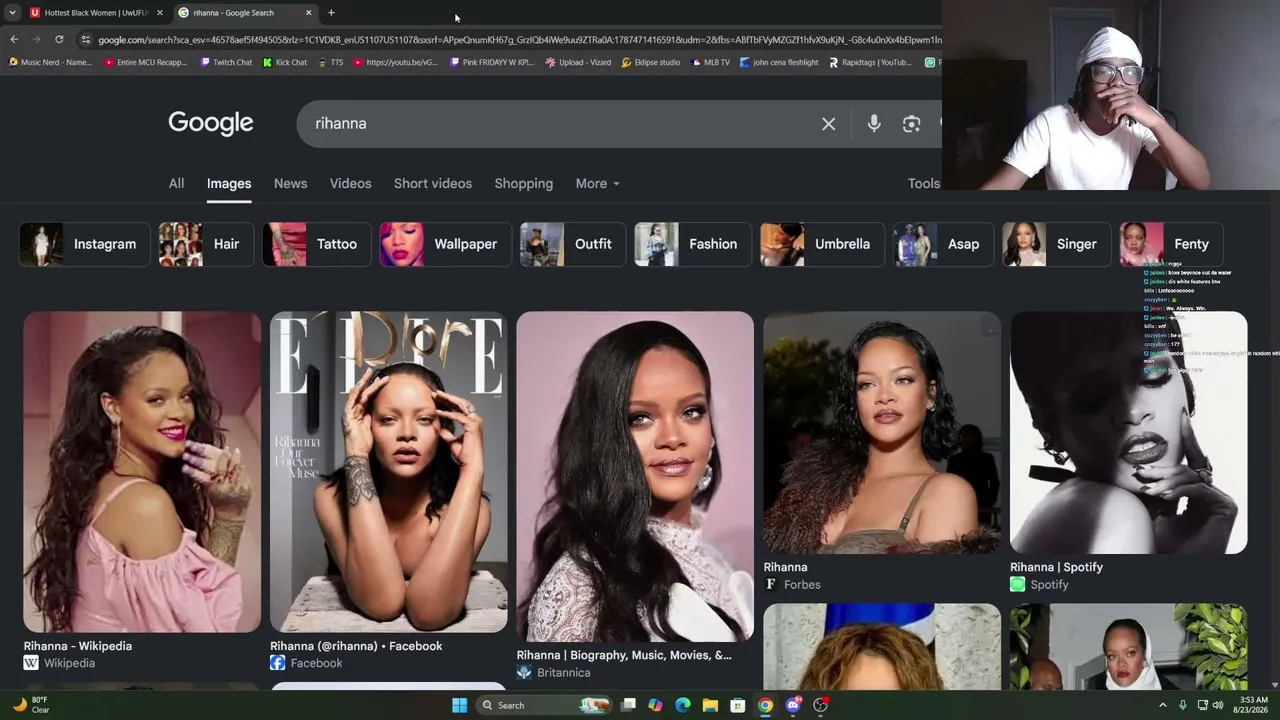1280x720 pixels.
Task: Apply the Wallpaper filter chip
Action: click(x=445, y=244)
